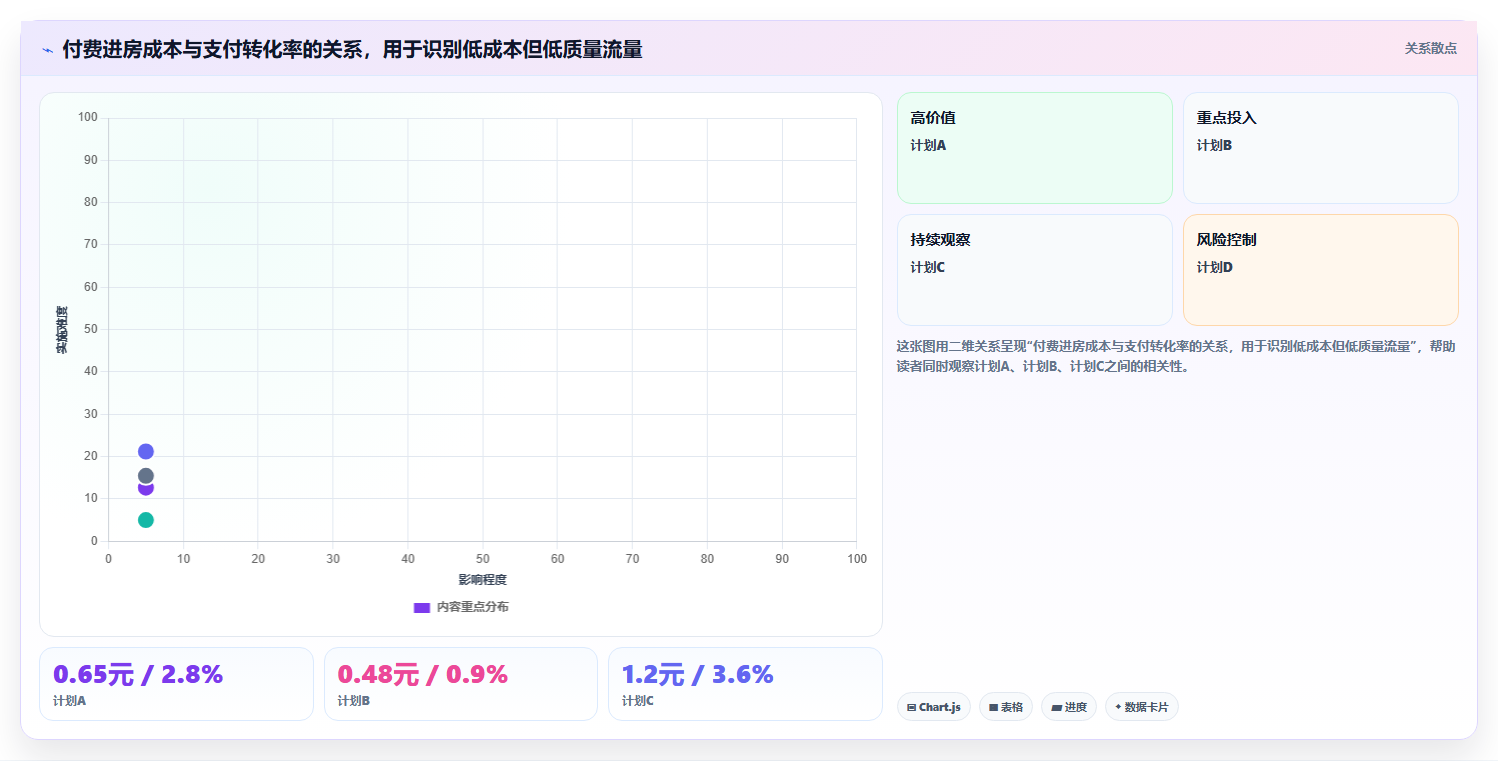1498x761 pixels.
Task: Click the teal scatter point near value 5
Action: coord(146,520)
